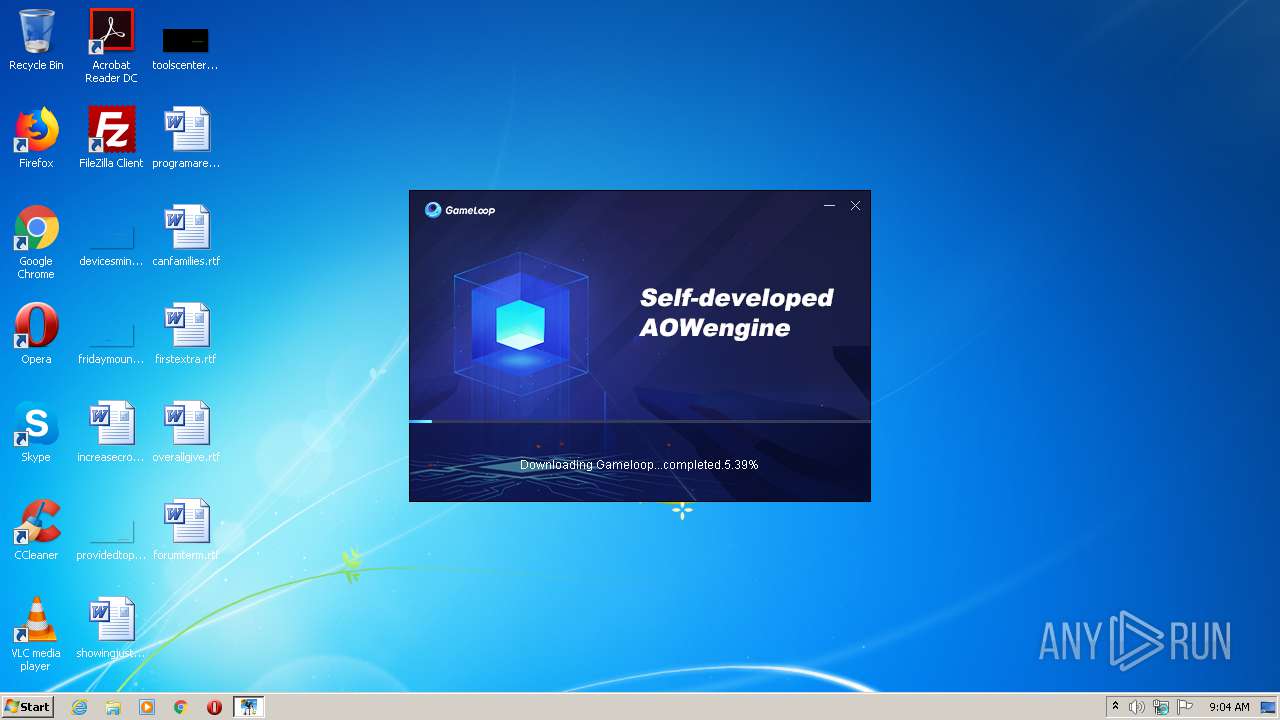This screenshot has width=1280, height=720.
Task: Show hidden system tray icons
Action: 1115,707
